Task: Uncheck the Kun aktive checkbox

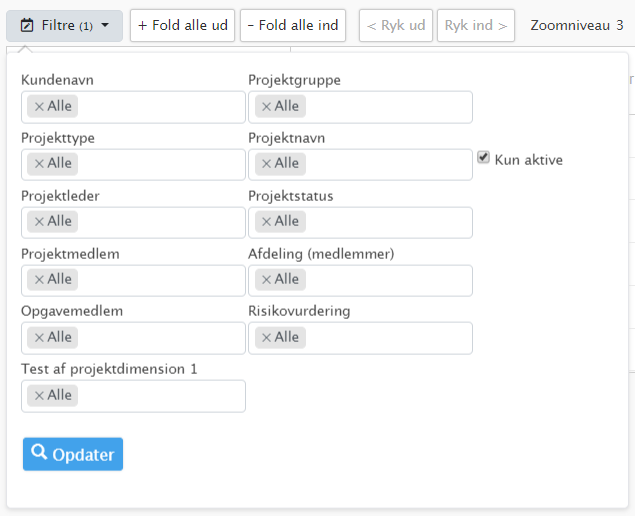Action: pyautogui.click(x=483, y=158)
